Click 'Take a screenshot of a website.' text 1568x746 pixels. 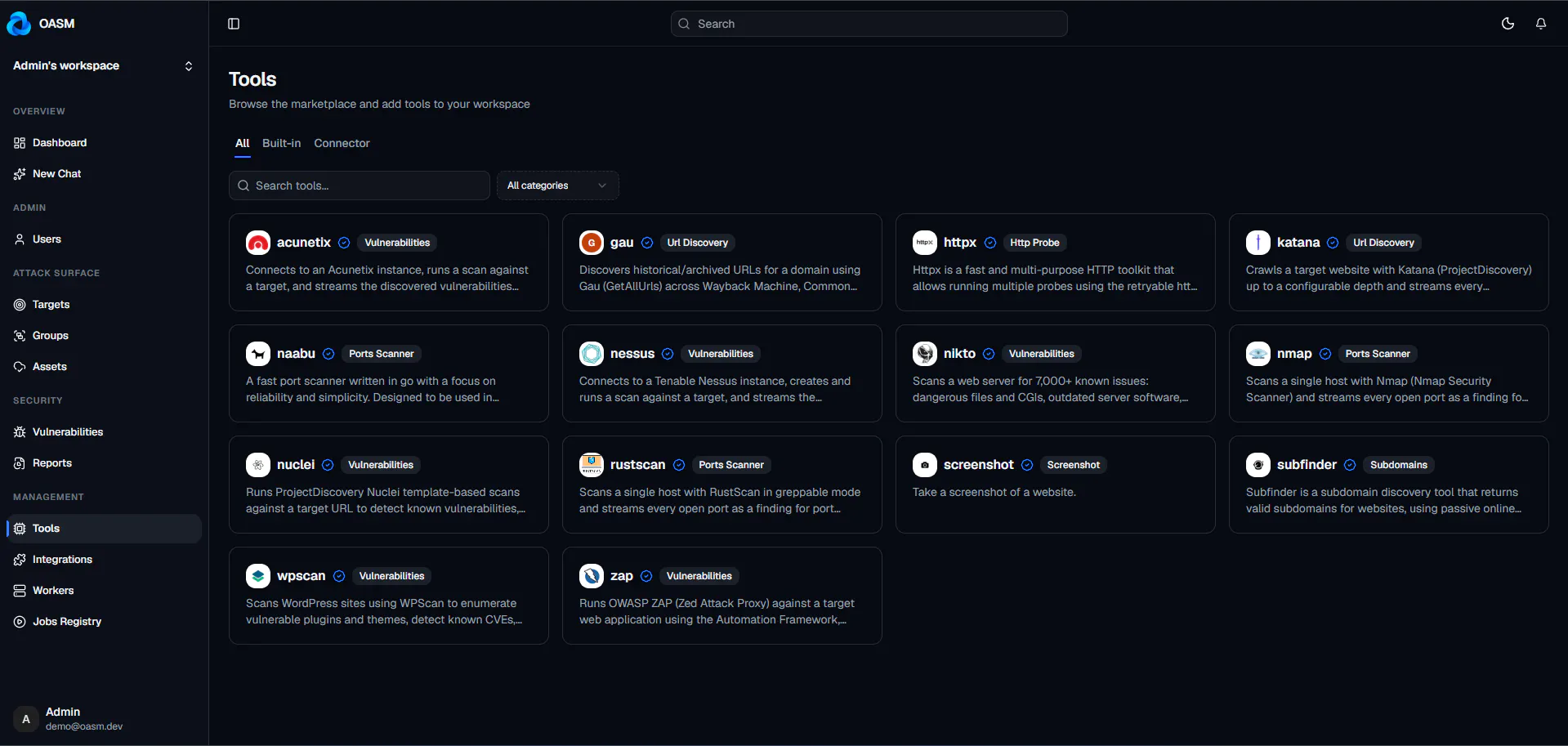coord(994,492)
